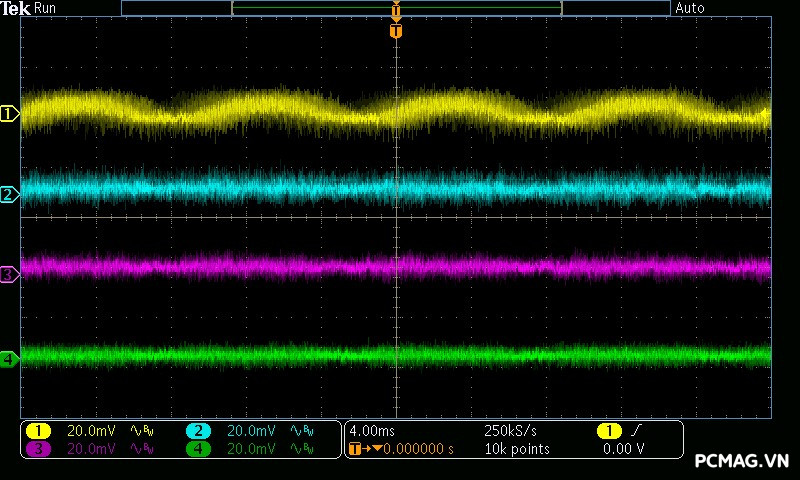Select the channel 3 badge in readout
Image resolution: width=800 pixels, height=480 pixels.
coord(38,449)
